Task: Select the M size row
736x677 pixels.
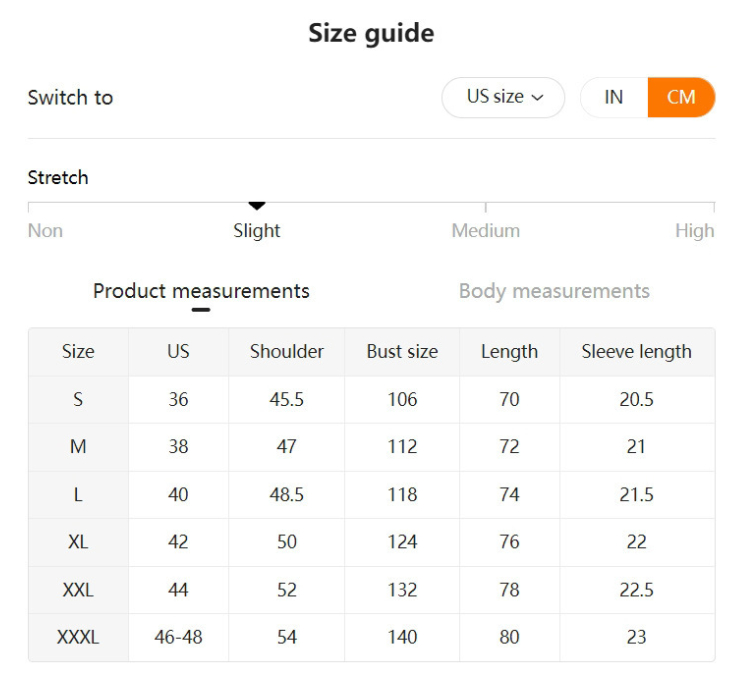Action: pos(78,447)
